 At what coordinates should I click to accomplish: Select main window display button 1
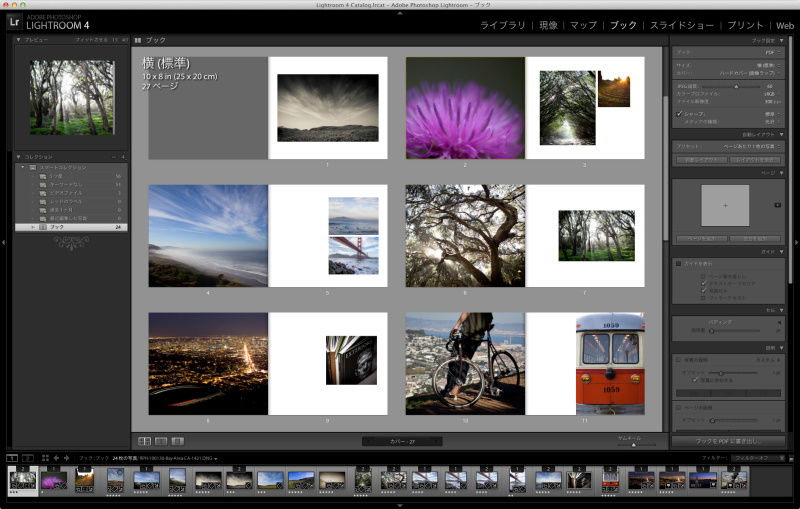point(12,458)
